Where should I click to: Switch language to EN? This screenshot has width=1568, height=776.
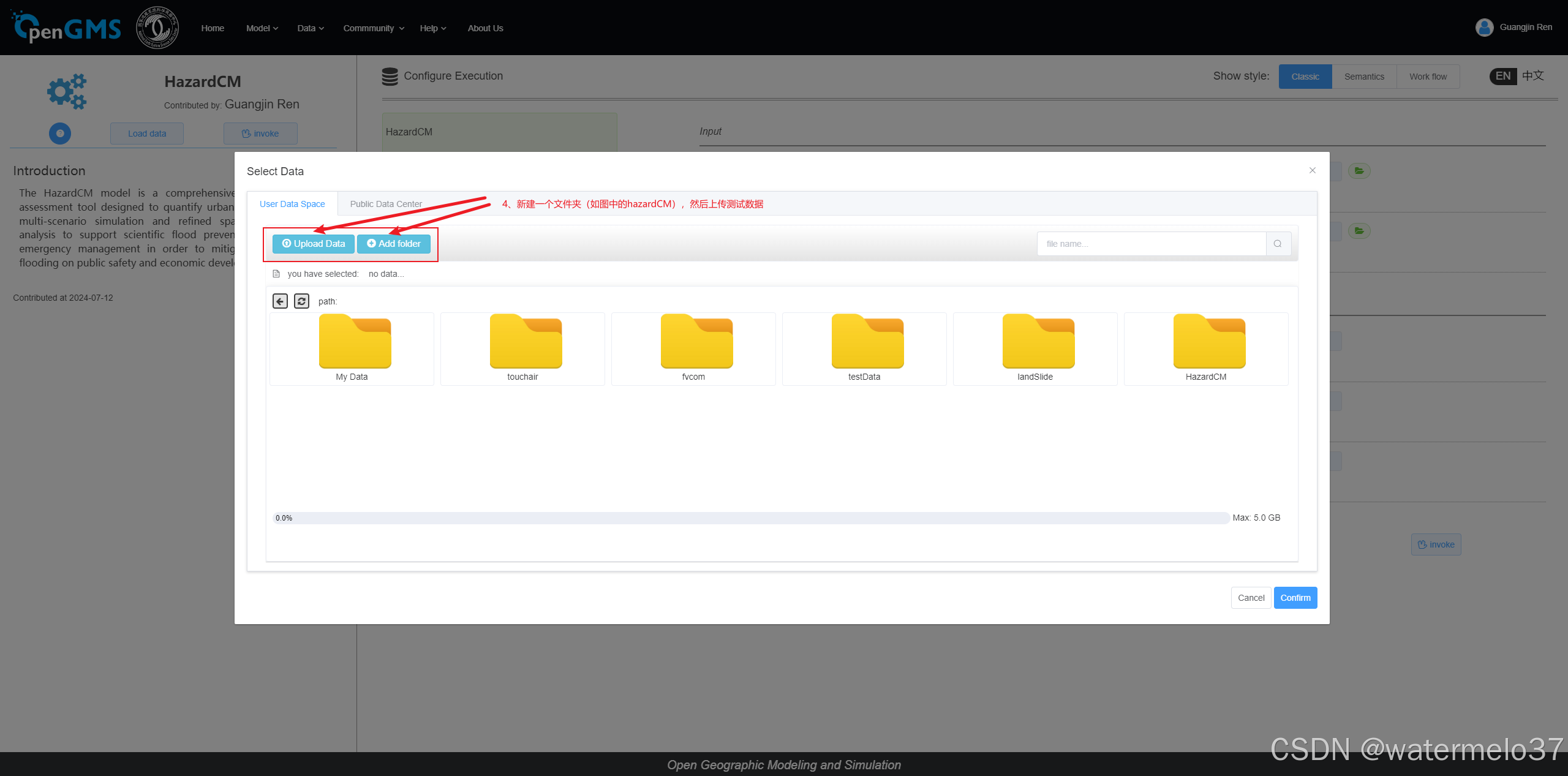pos(1502,76)
